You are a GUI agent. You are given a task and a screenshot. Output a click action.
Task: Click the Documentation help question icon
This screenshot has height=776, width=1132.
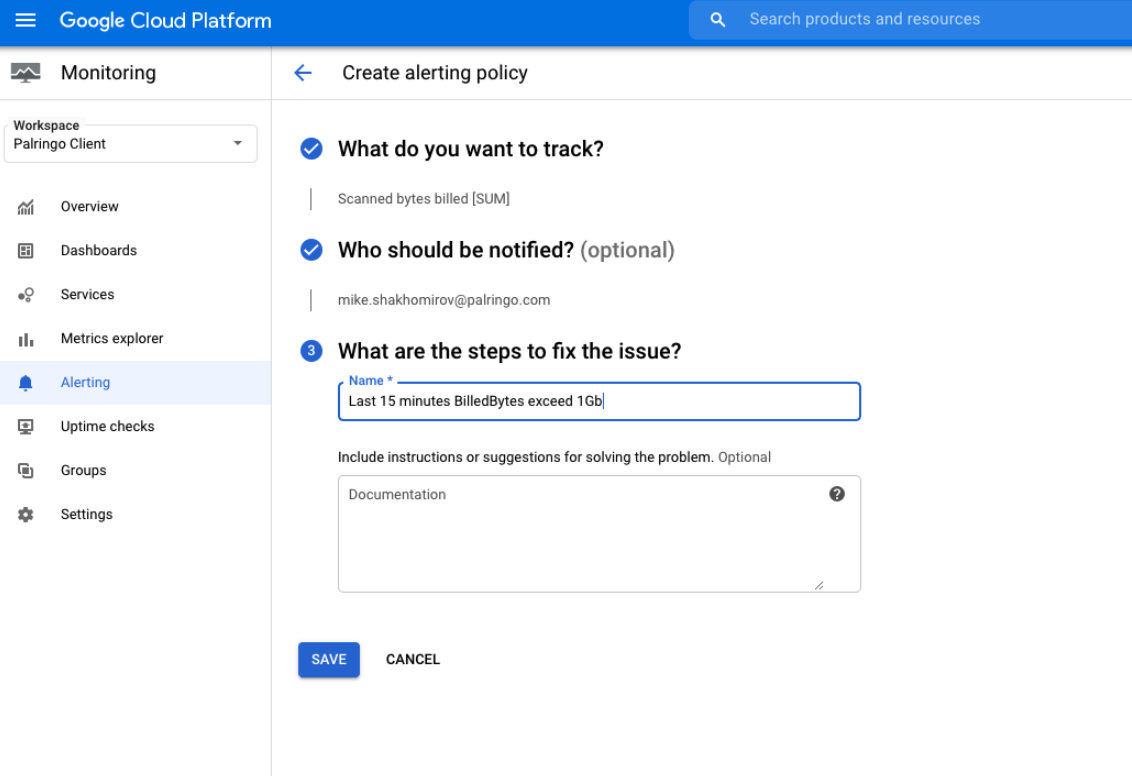tap(837, 494)
